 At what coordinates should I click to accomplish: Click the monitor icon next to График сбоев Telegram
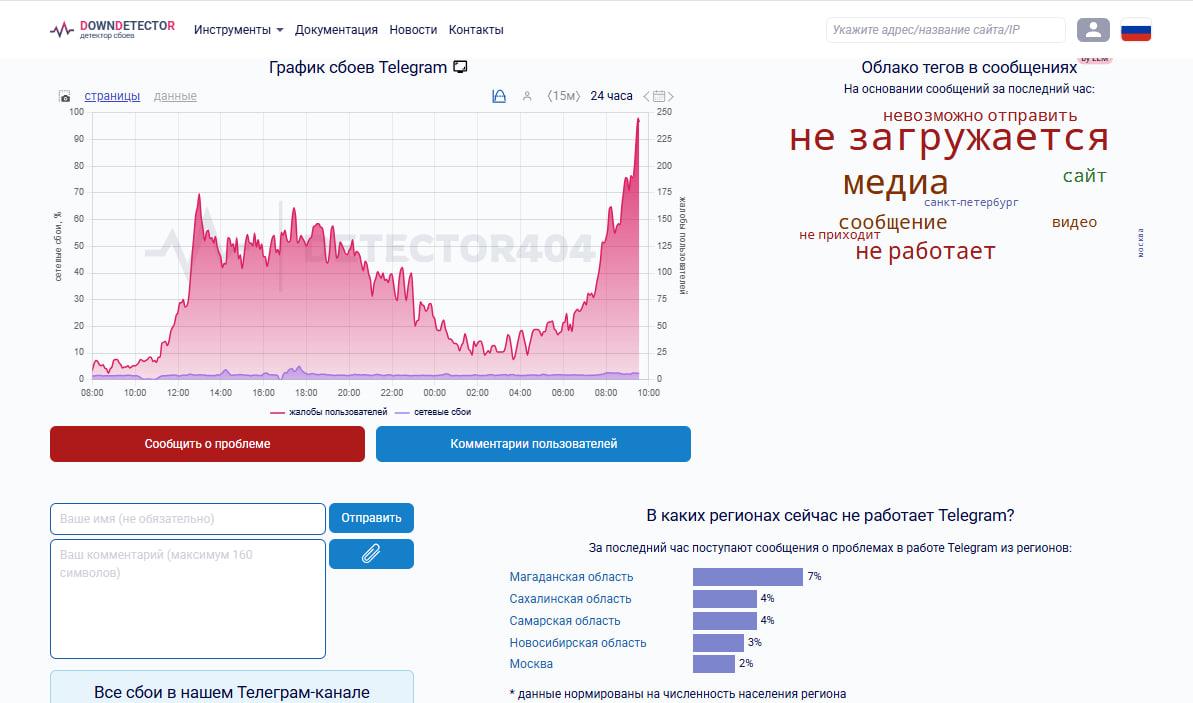[460, 67]
